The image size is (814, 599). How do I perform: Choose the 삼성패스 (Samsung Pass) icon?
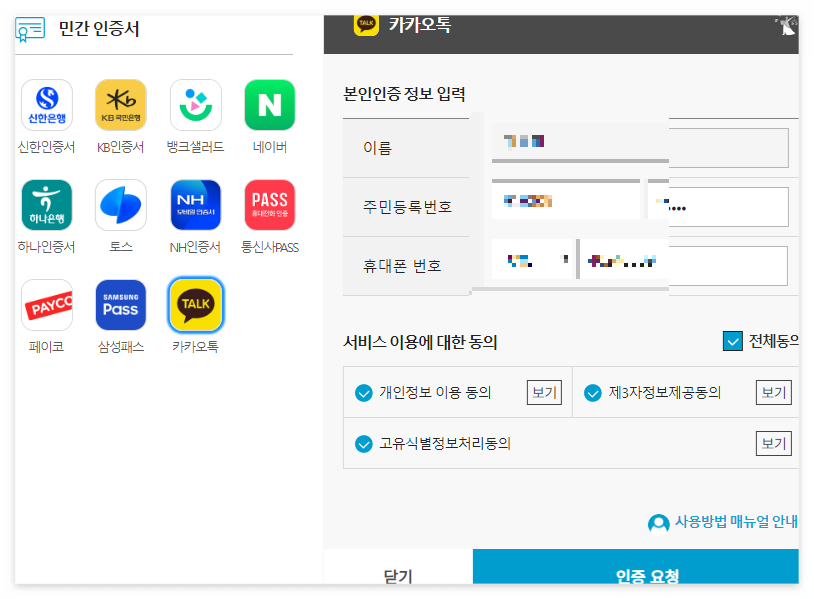121,305
